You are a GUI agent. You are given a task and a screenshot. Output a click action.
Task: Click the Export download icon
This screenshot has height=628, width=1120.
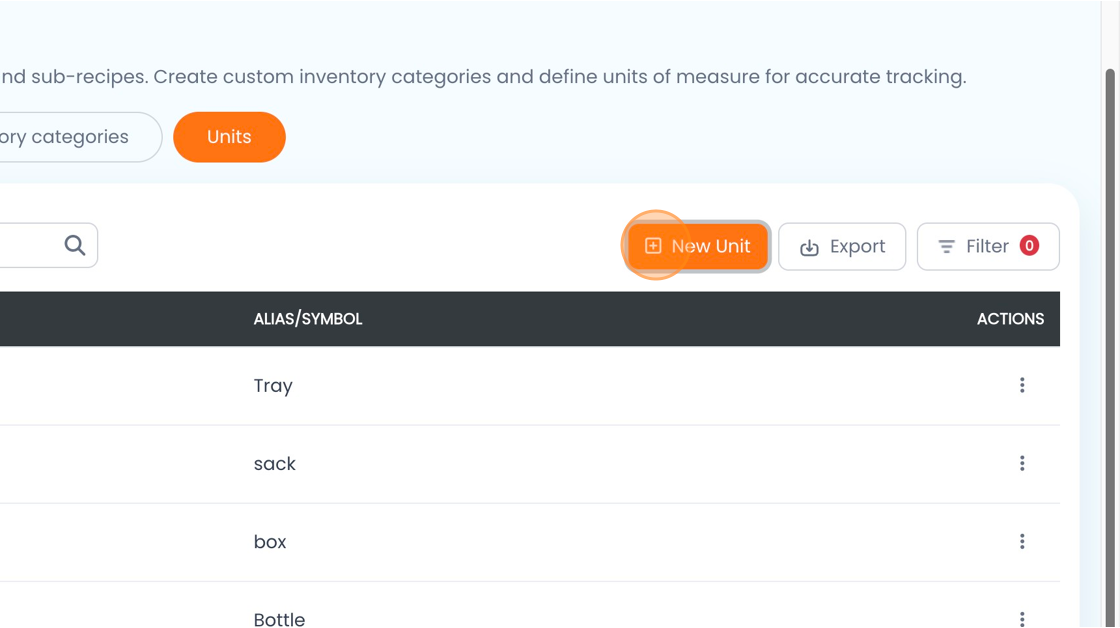coord(809,247)
